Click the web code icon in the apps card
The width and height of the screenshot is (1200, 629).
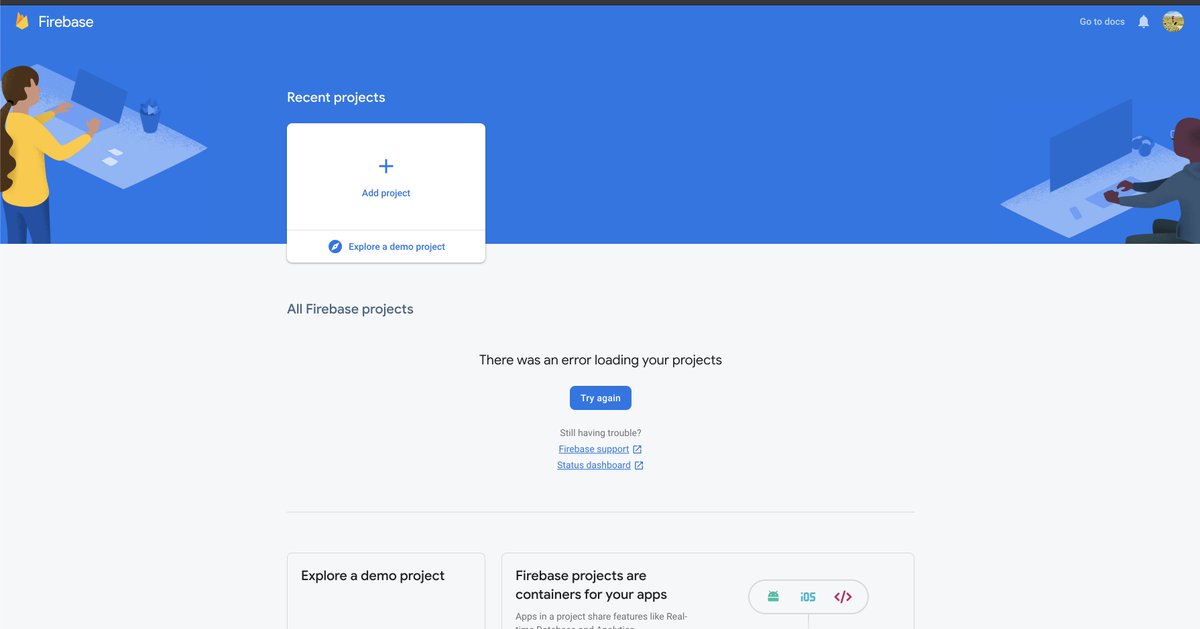[843, 597]
